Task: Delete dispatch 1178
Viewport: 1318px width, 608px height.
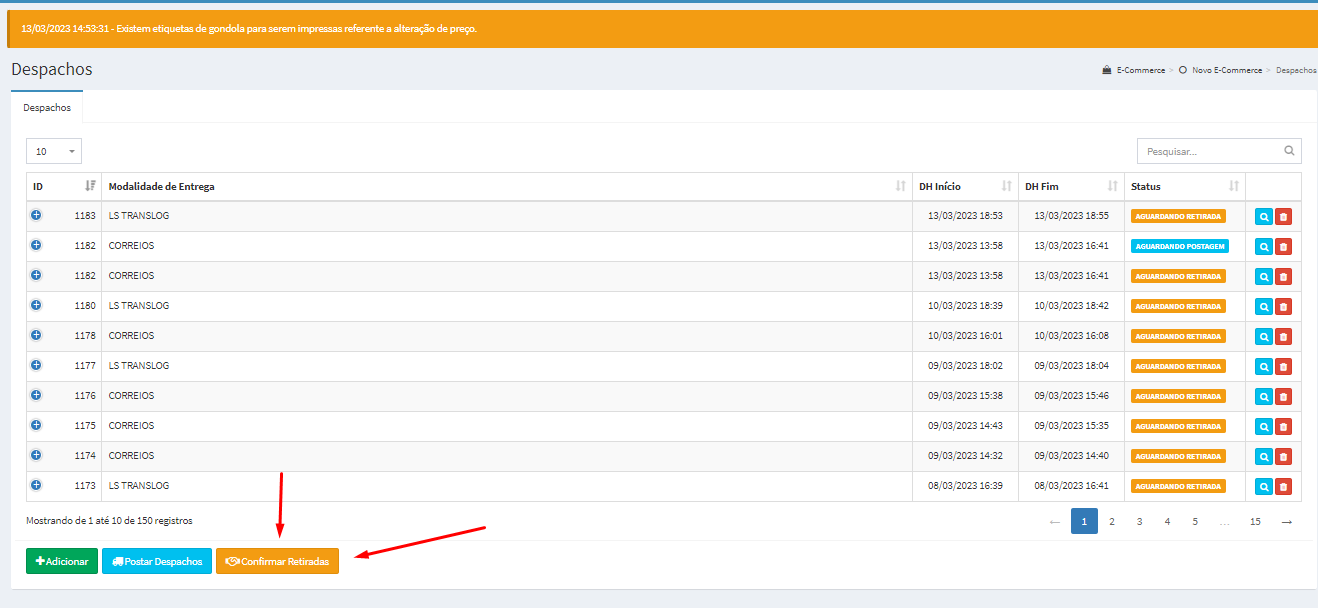Action: [x=1283, y=337]
